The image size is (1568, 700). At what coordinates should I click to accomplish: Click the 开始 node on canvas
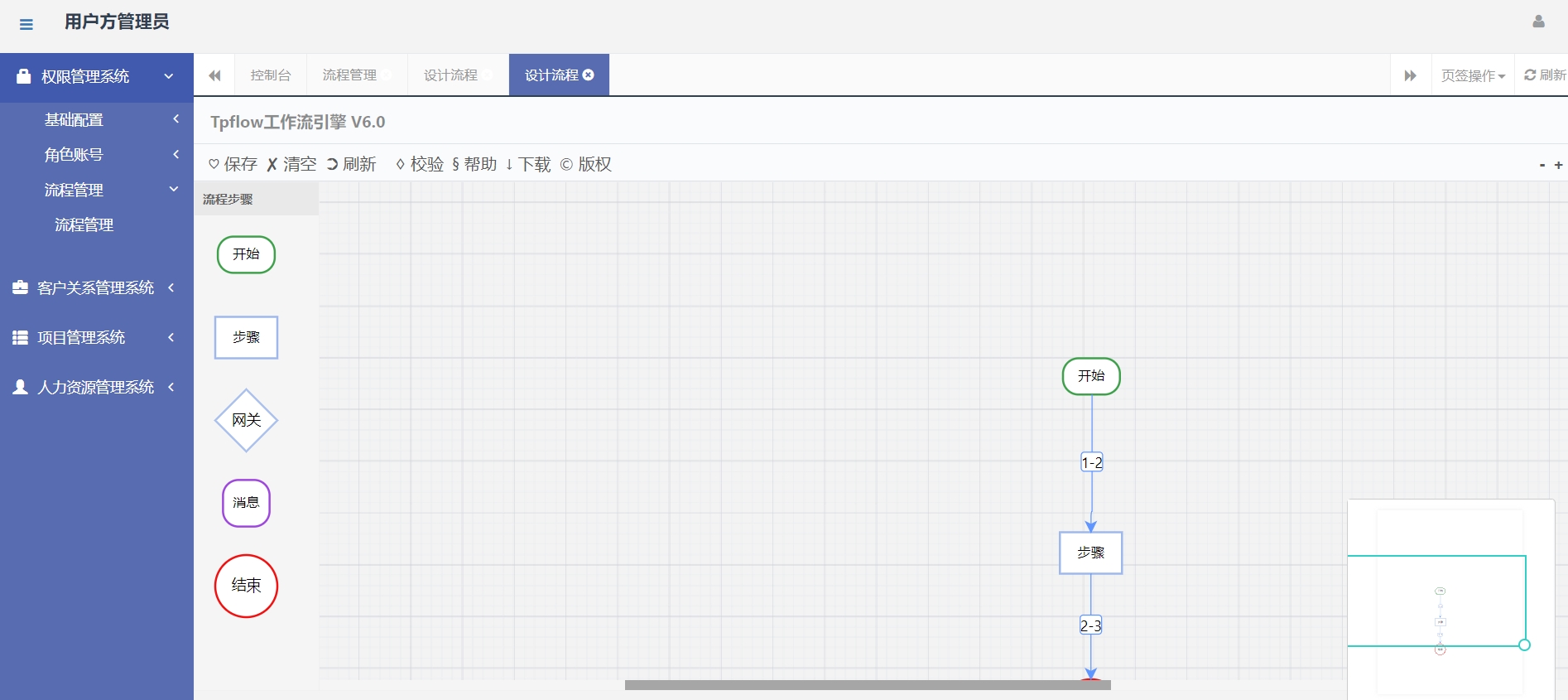click(x=1091, y=376)
